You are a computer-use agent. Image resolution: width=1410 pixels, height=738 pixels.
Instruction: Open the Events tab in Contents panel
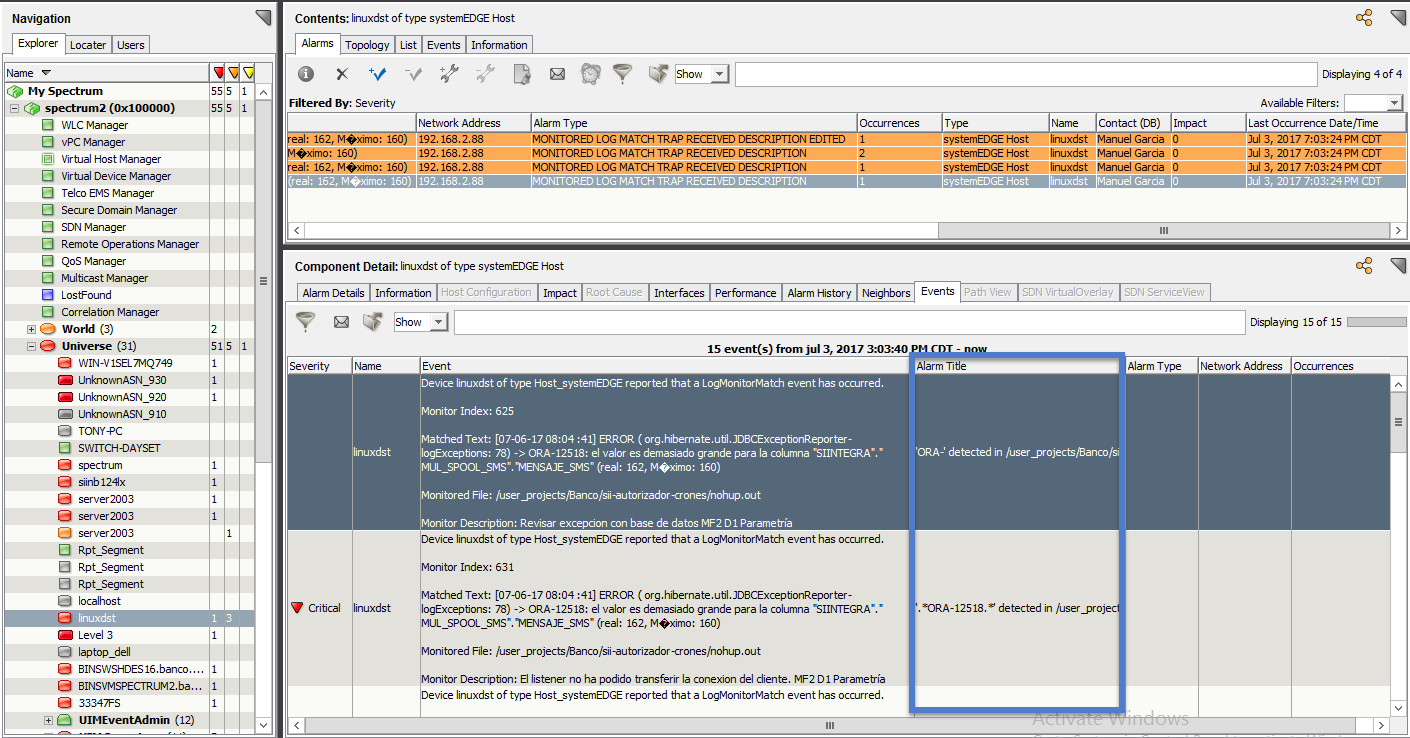[444, 45]
